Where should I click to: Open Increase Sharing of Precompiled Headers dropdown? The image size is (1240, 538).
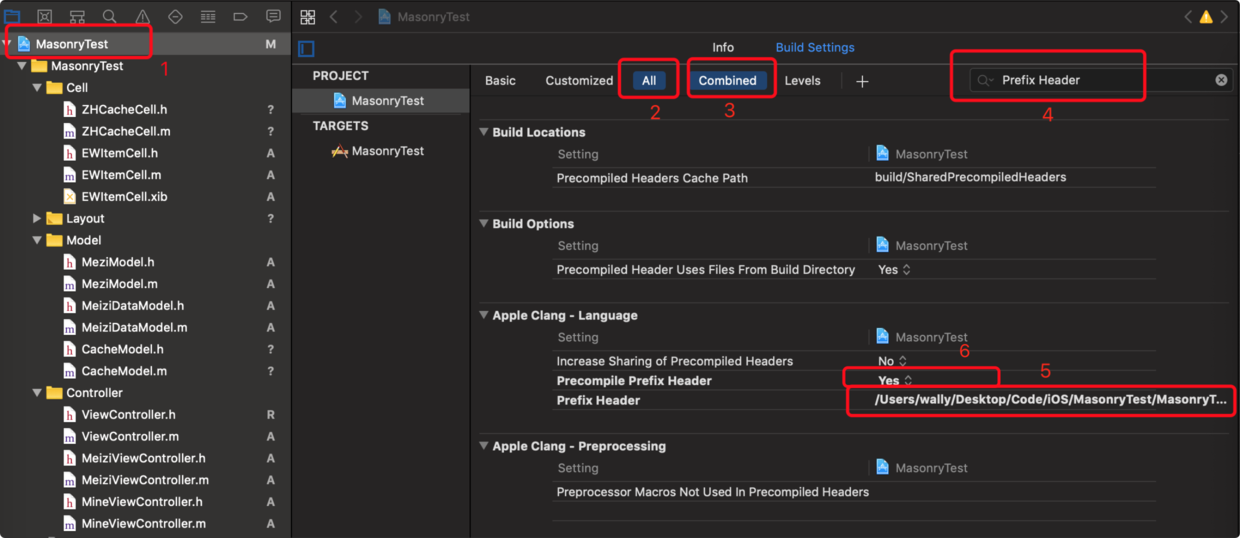click(x=892, y=361)
